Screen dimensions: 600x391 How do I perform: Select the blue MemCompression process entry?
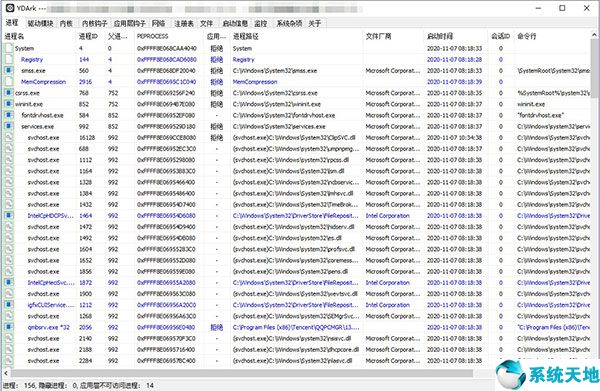[x=43, y=82]
